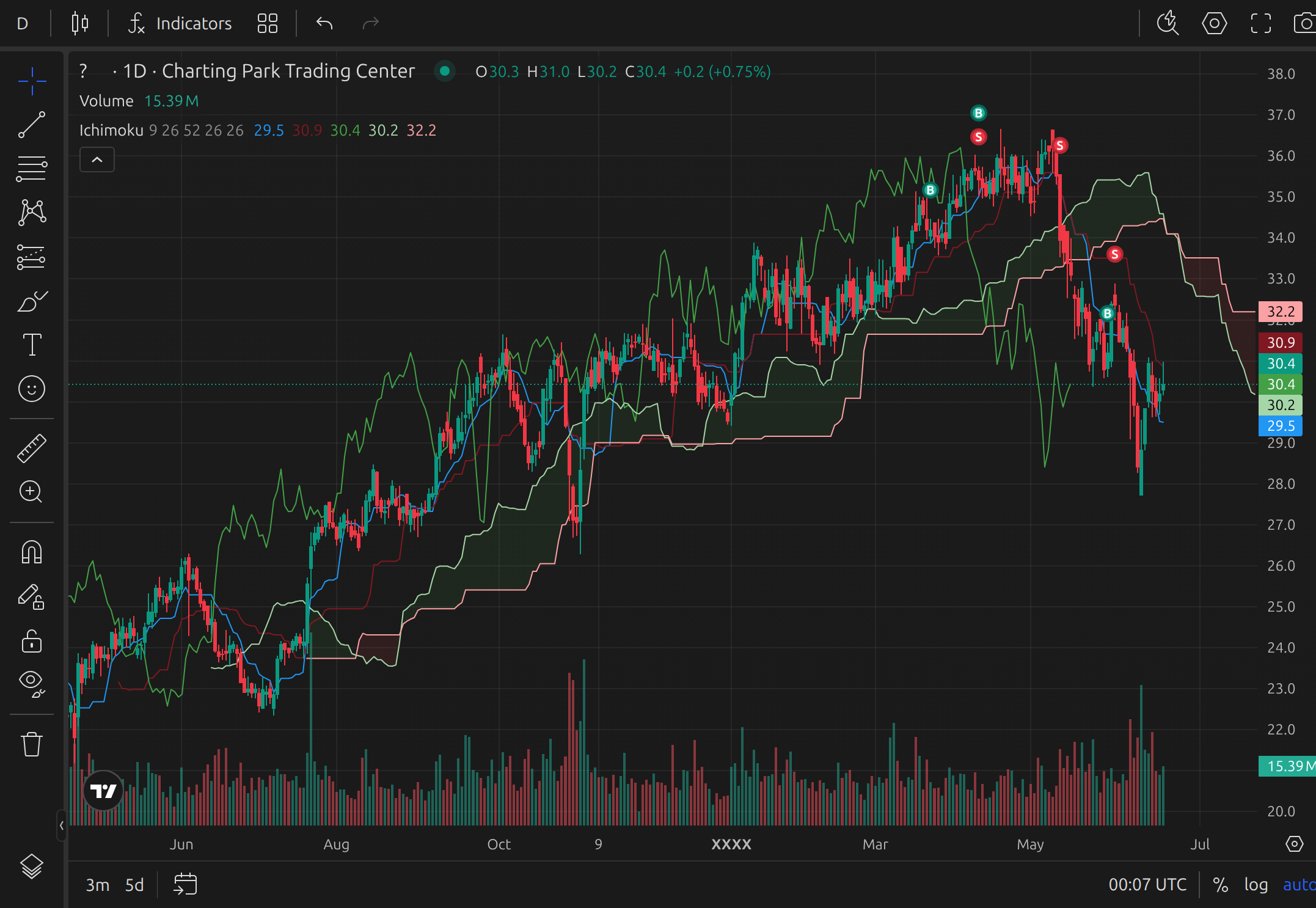Click the trash remove drawings icon
This screenshot has height=908, width=1316.
[x=31, y=744]
